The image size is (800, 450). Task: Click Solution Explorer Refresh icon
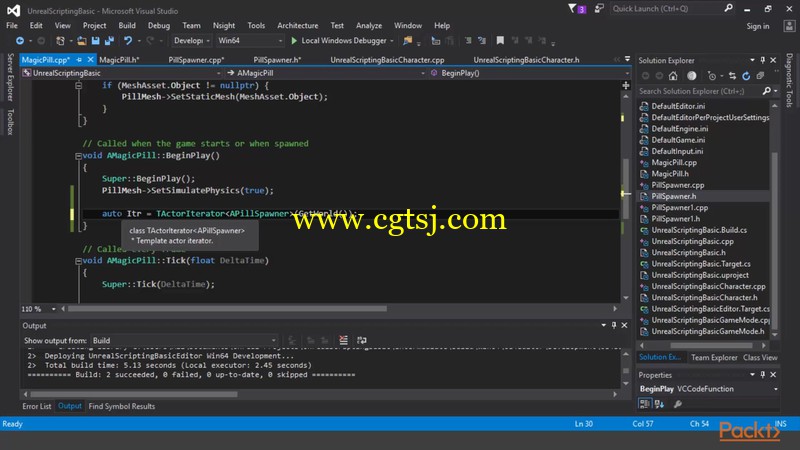746,76
